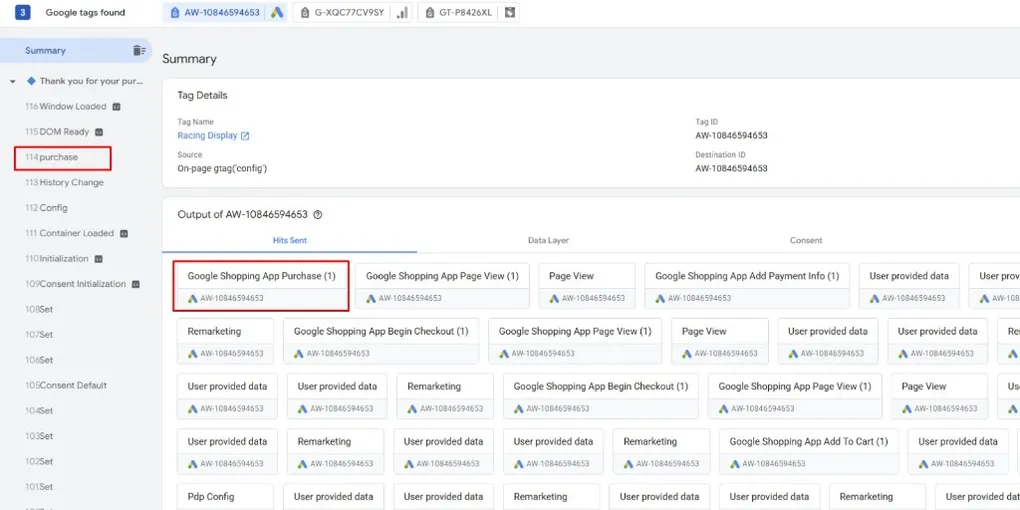
Task: Switch to the Hits Sent tab
Action: [x=289, y=241]
